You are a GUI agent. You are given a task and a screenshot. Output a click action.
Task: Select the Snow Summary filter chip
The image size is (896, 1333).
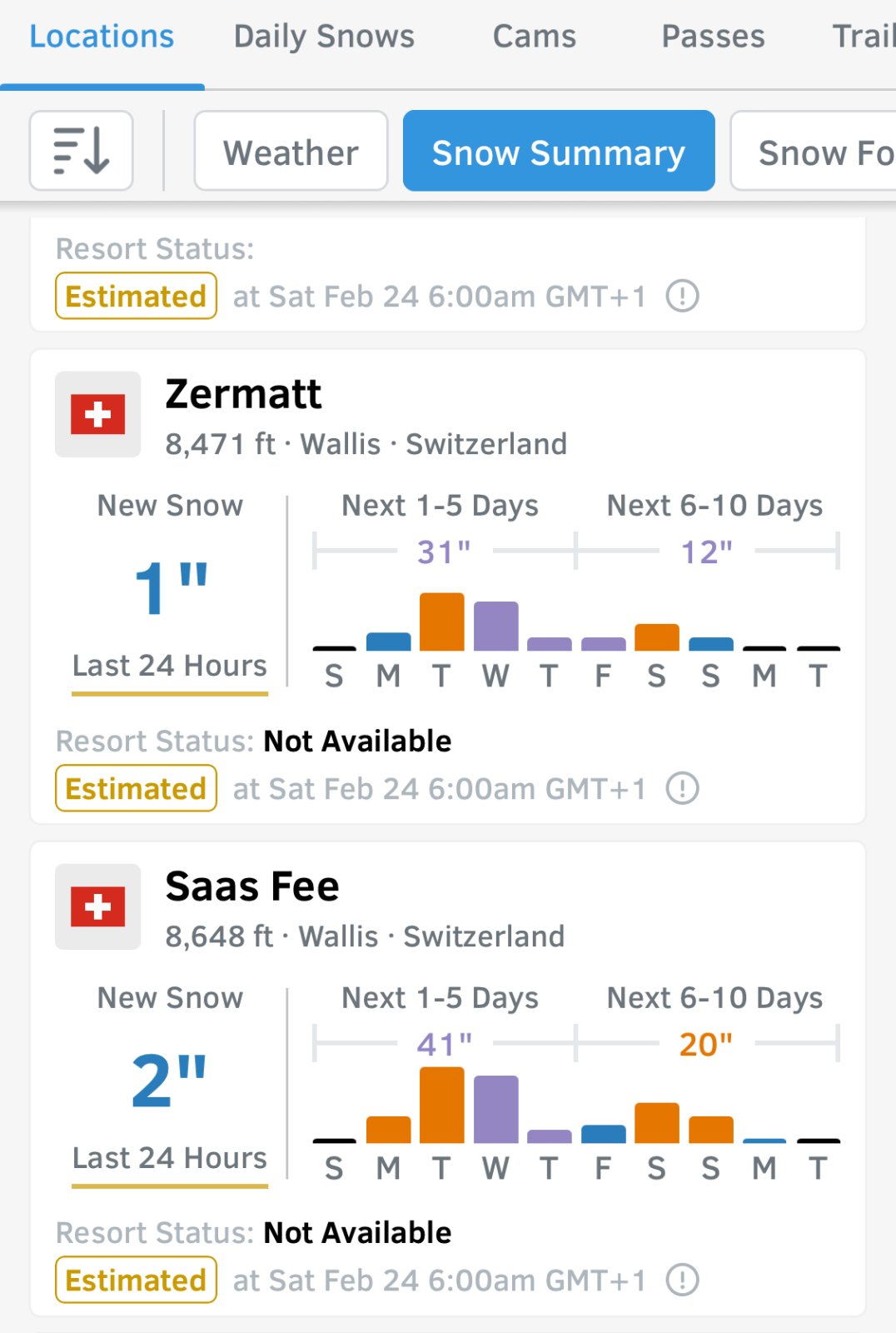(559, 151)
